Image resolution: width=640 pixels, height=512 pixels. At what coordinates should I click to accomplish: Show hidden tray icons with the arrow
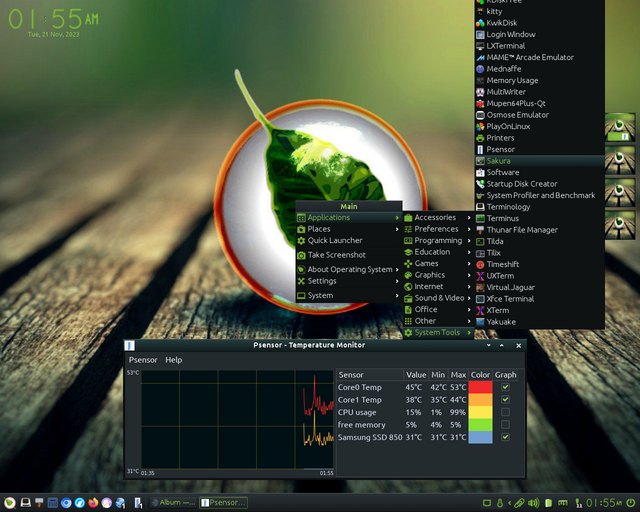point(509,503)
